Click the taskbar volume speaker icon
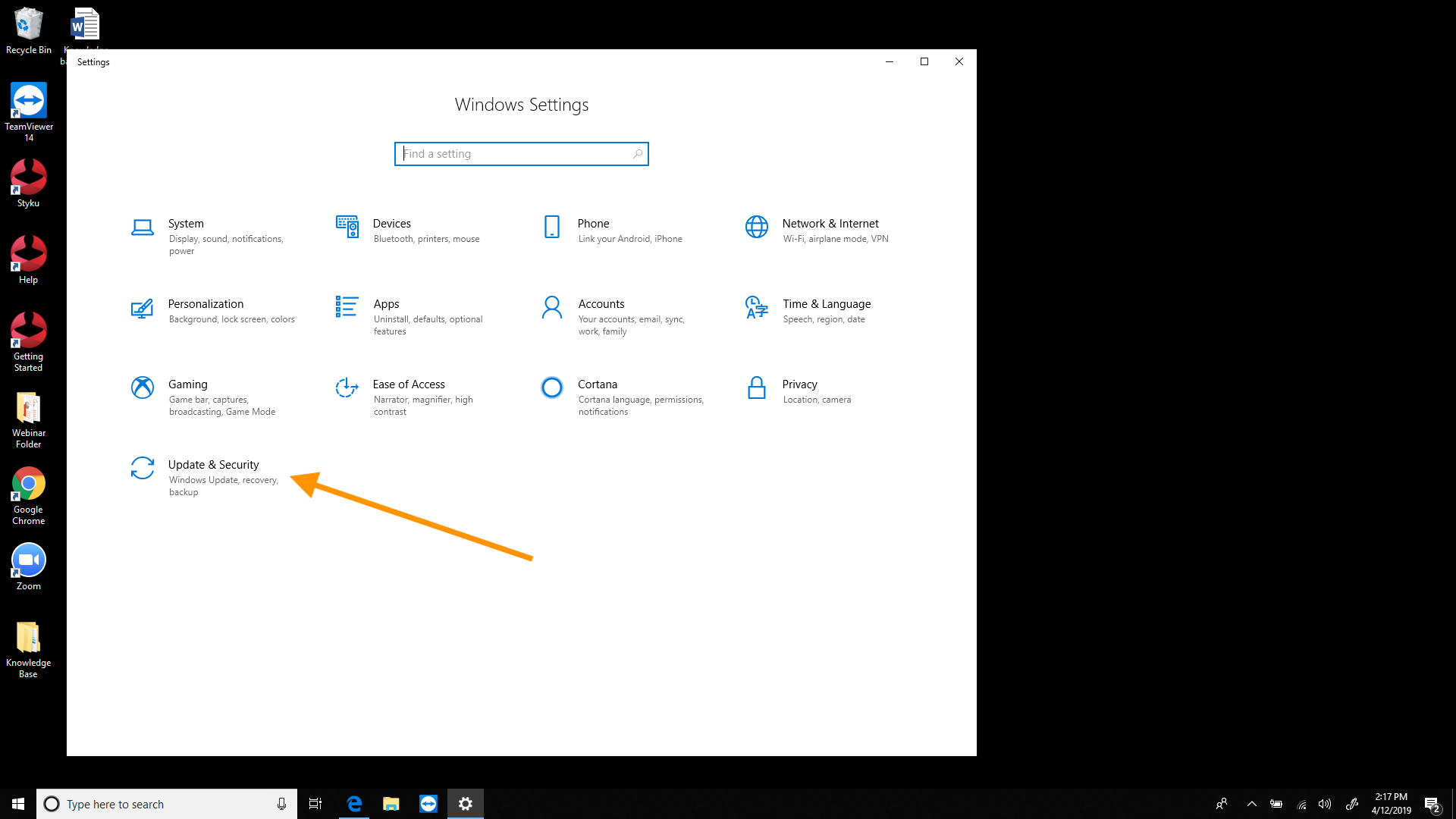The width and height of the screenshot is (1456, 819). tap(1324, 804)
